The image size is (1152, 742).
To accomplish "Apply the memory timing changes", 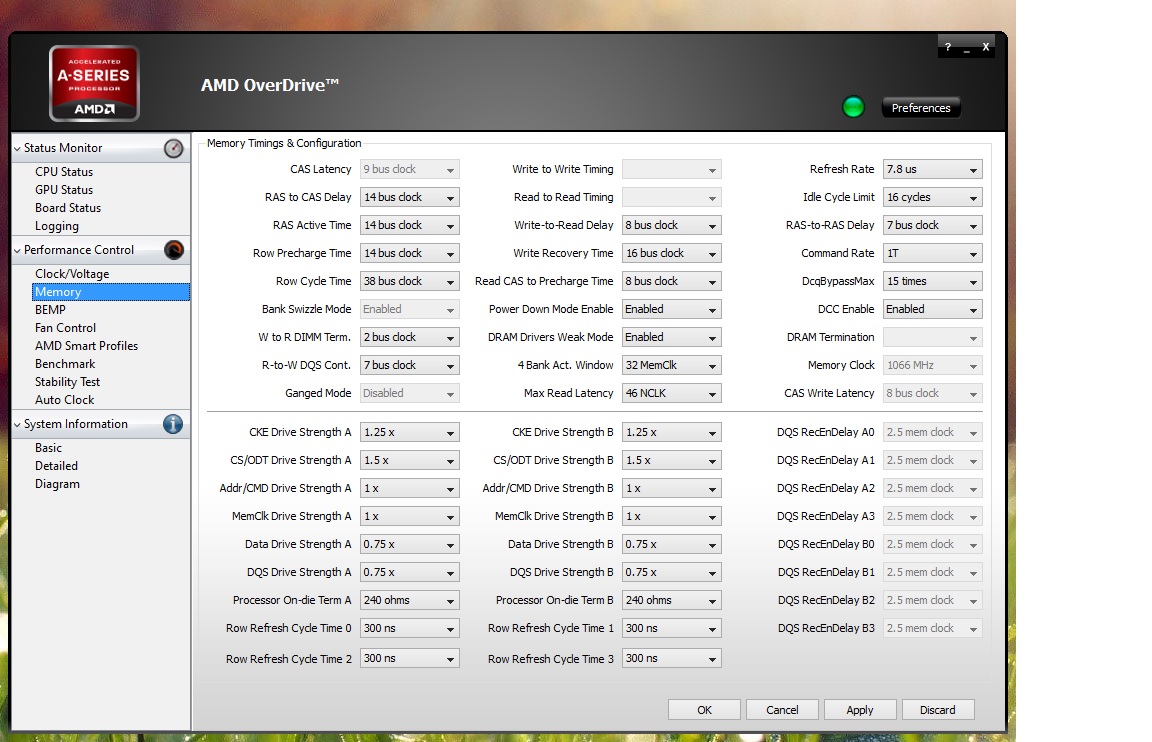I will tap(860, 710).
